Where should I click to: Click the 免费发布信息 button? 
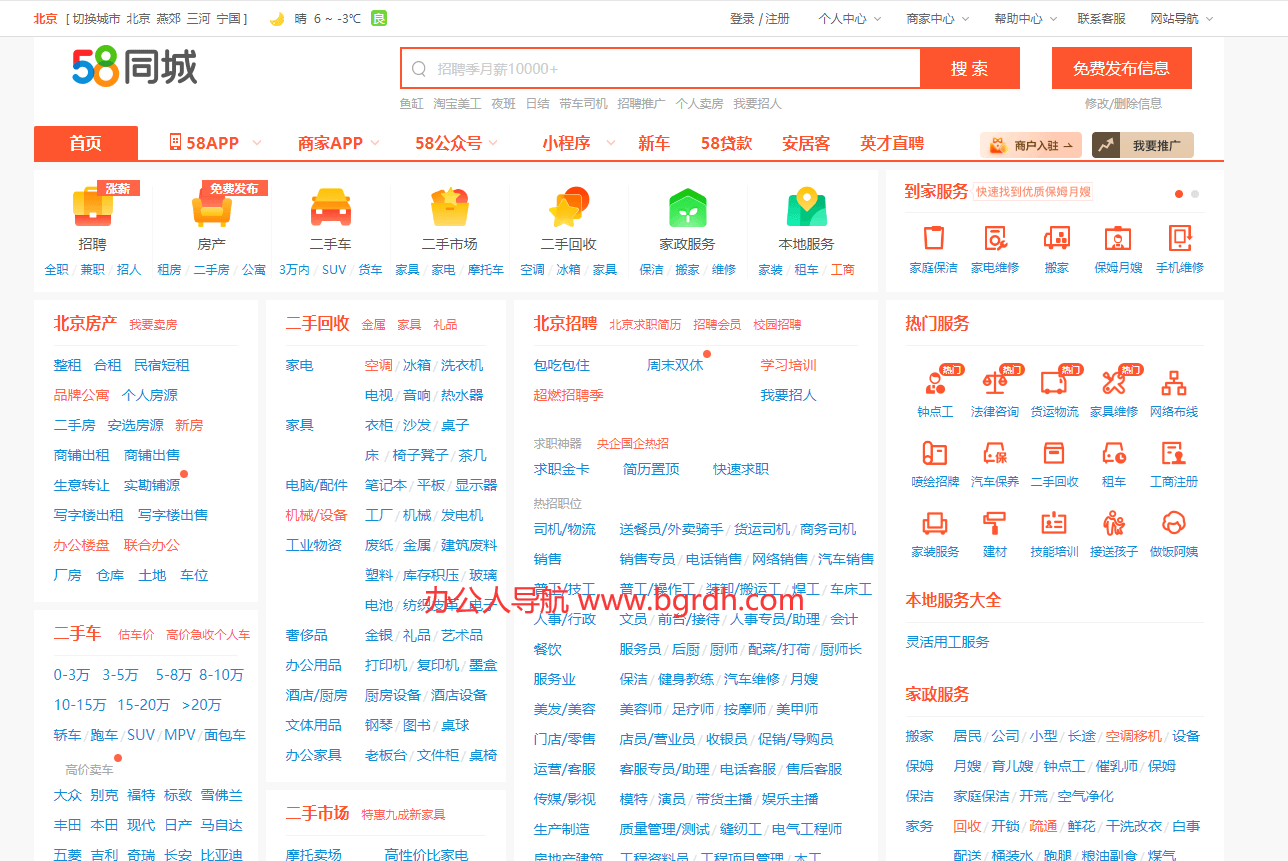pos(1121,68)
